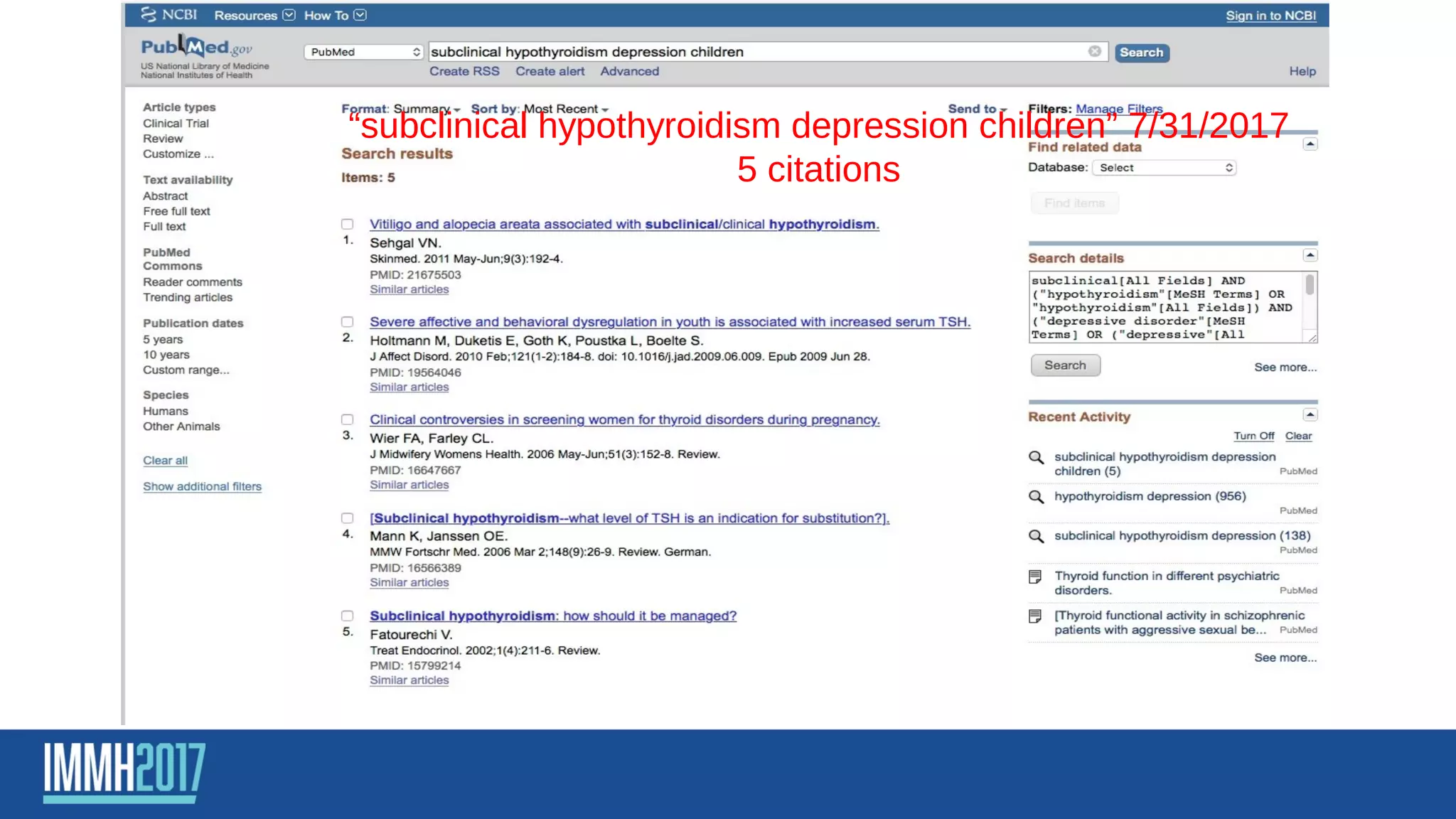Tick checkbox for 'what level of TSH' article

click(x=347, y=518)
